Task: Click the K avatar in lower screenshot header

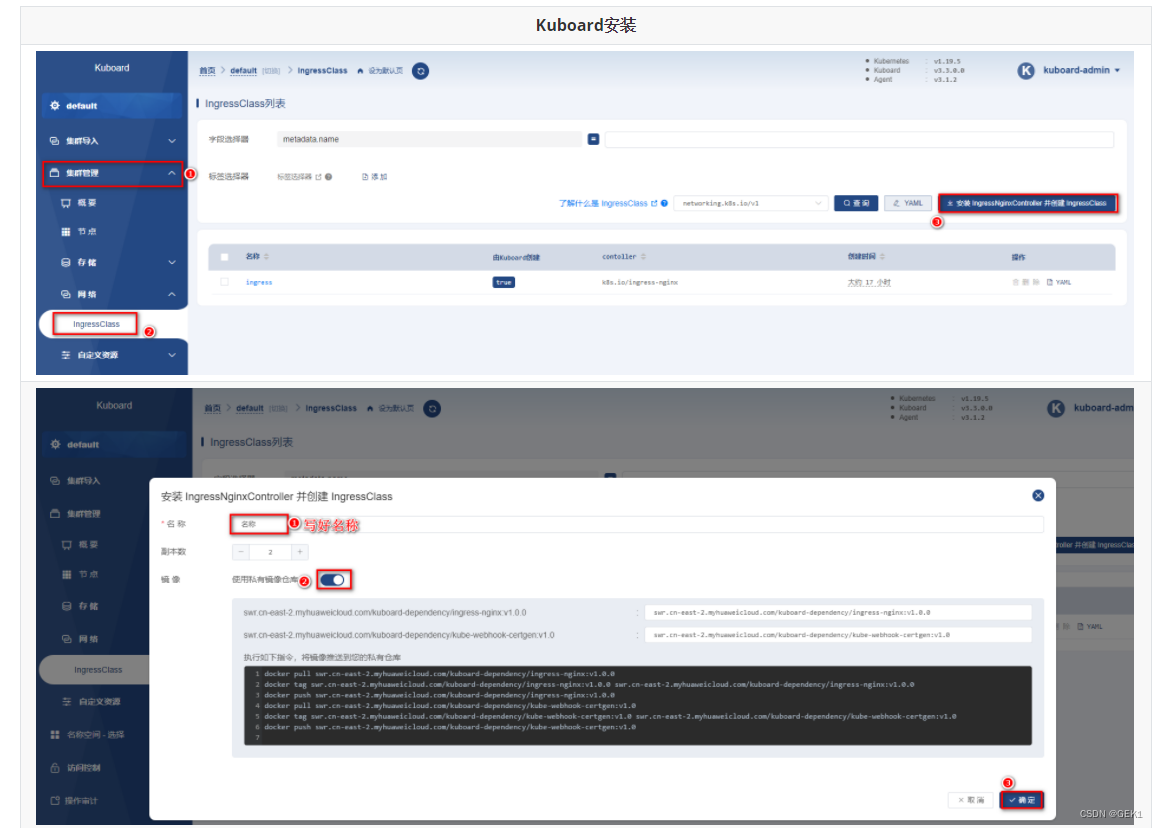Action: 1056,408
